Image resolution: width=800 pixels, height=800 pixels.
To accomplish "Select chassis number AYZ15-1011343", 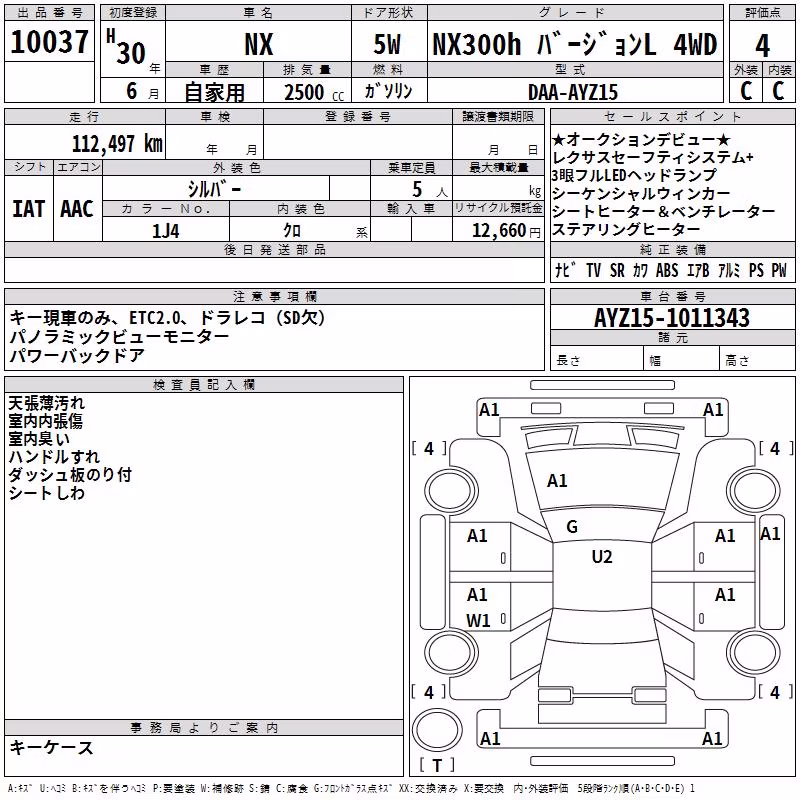I will (x=672, y=318).
